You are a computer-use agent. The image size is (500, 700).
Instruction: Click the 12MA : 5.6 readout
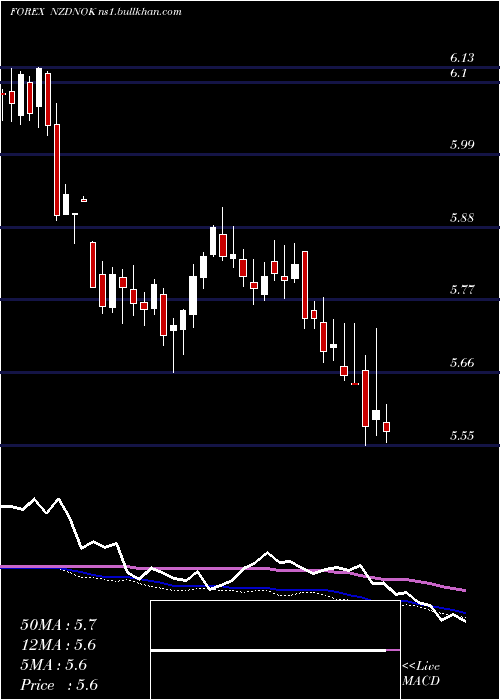(58, 645)
